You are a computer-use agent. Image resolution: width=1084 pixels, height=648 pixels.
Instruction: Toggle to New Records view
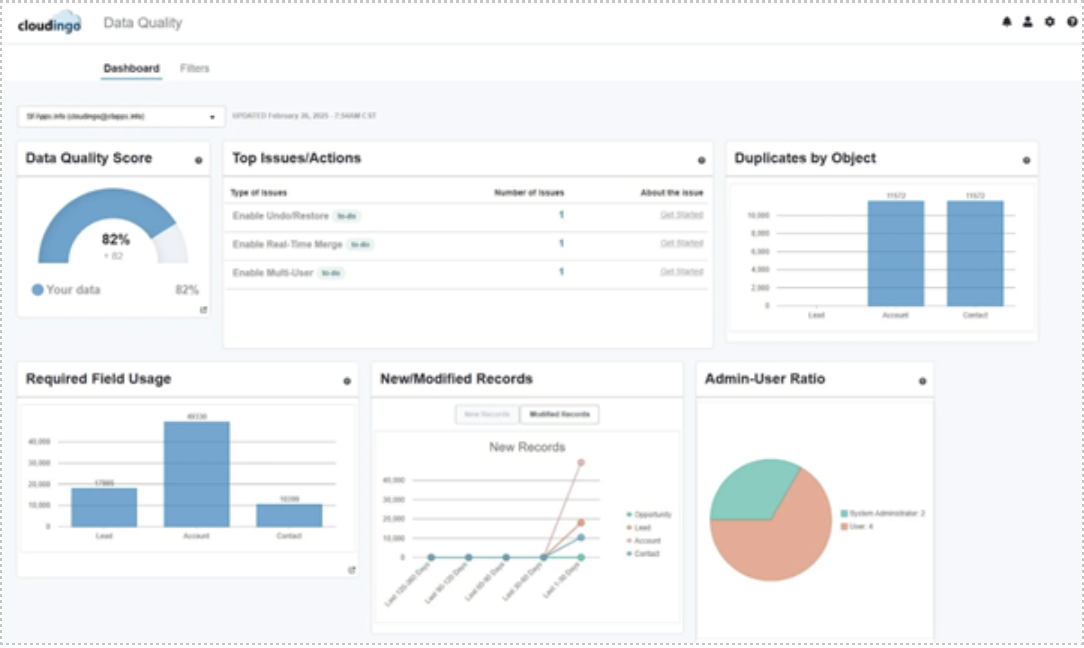click(486, 414)
